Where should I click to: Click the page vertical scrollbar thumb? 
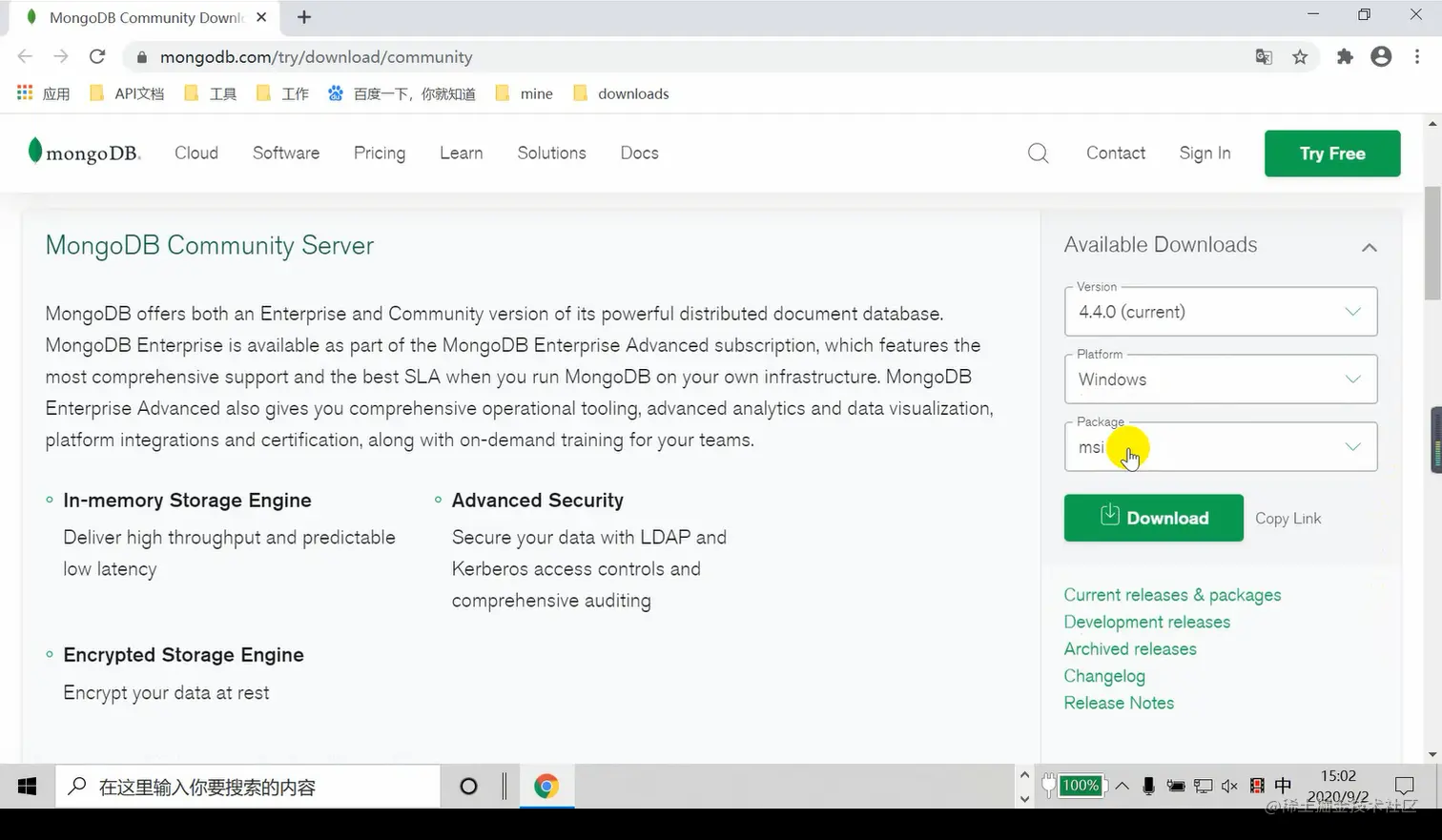[1432, 243]
